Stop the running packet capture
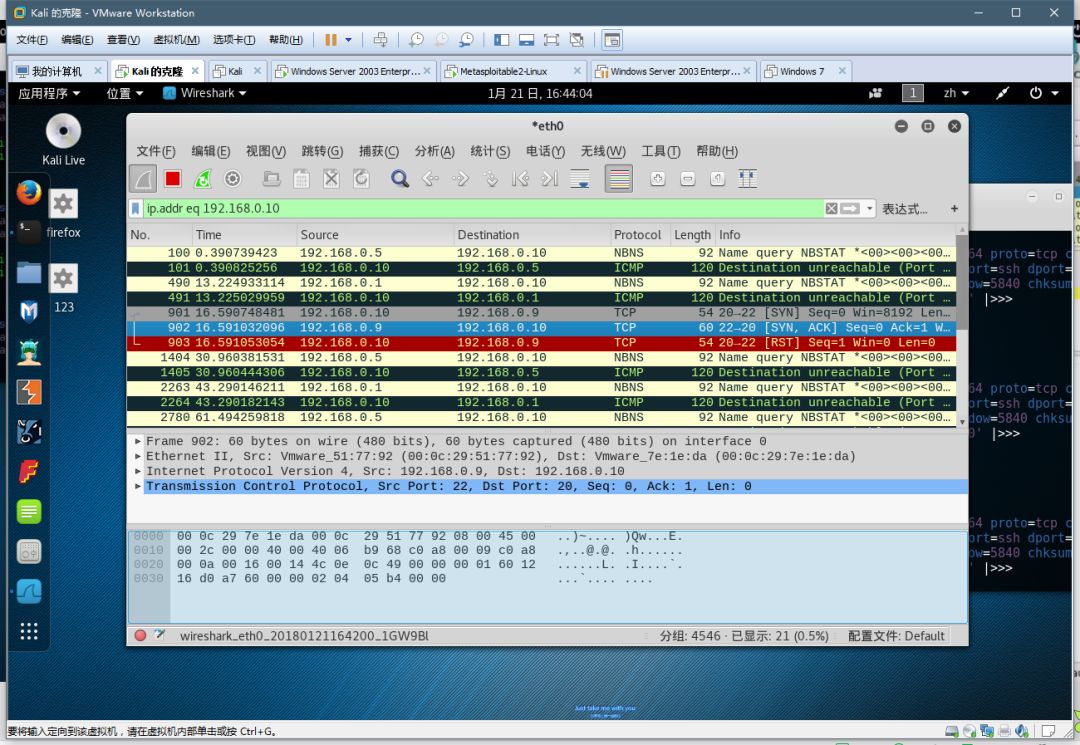The image size is (1080, 745). tap(172, 179)
